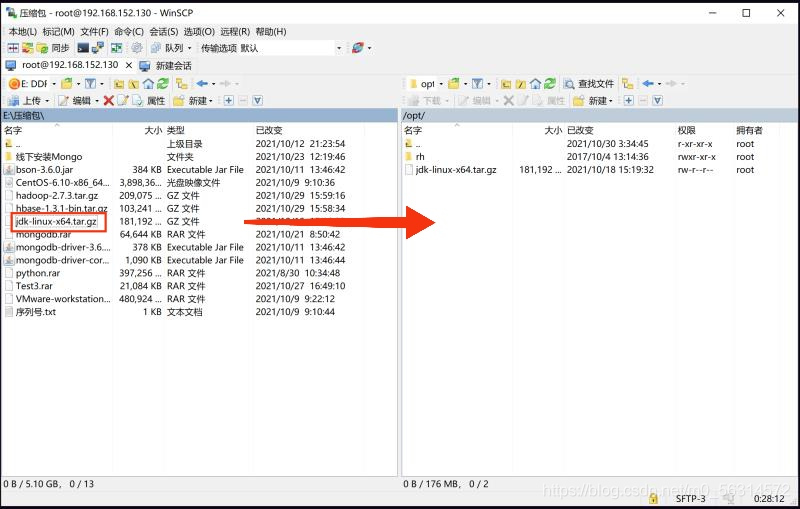Toggle the remote directory tree icon
Viewport: 800px width, 509px height.
[628, 84]
